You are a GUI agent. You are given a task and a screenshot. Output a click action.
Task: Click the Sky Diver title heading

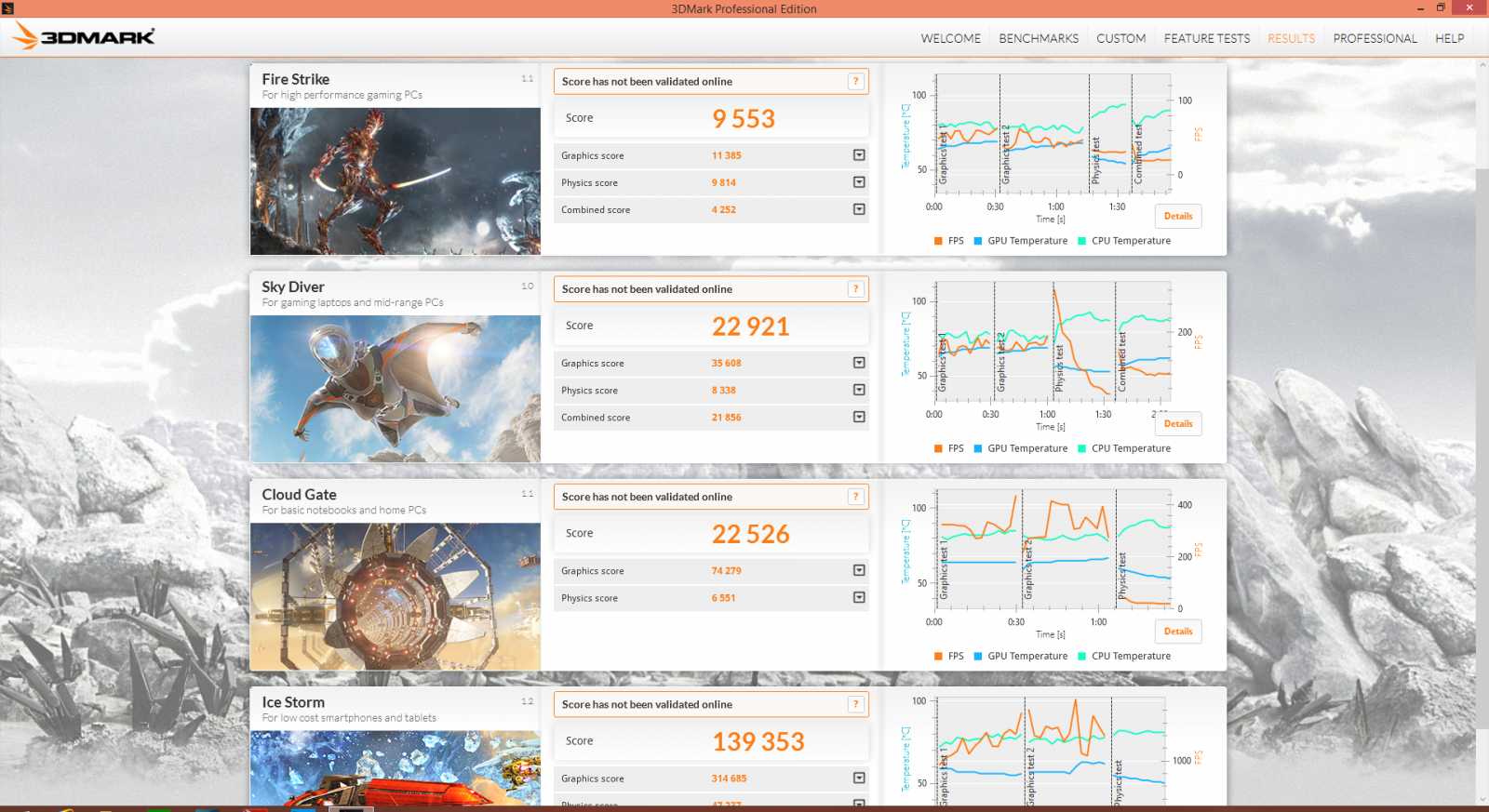click(293, 286)
